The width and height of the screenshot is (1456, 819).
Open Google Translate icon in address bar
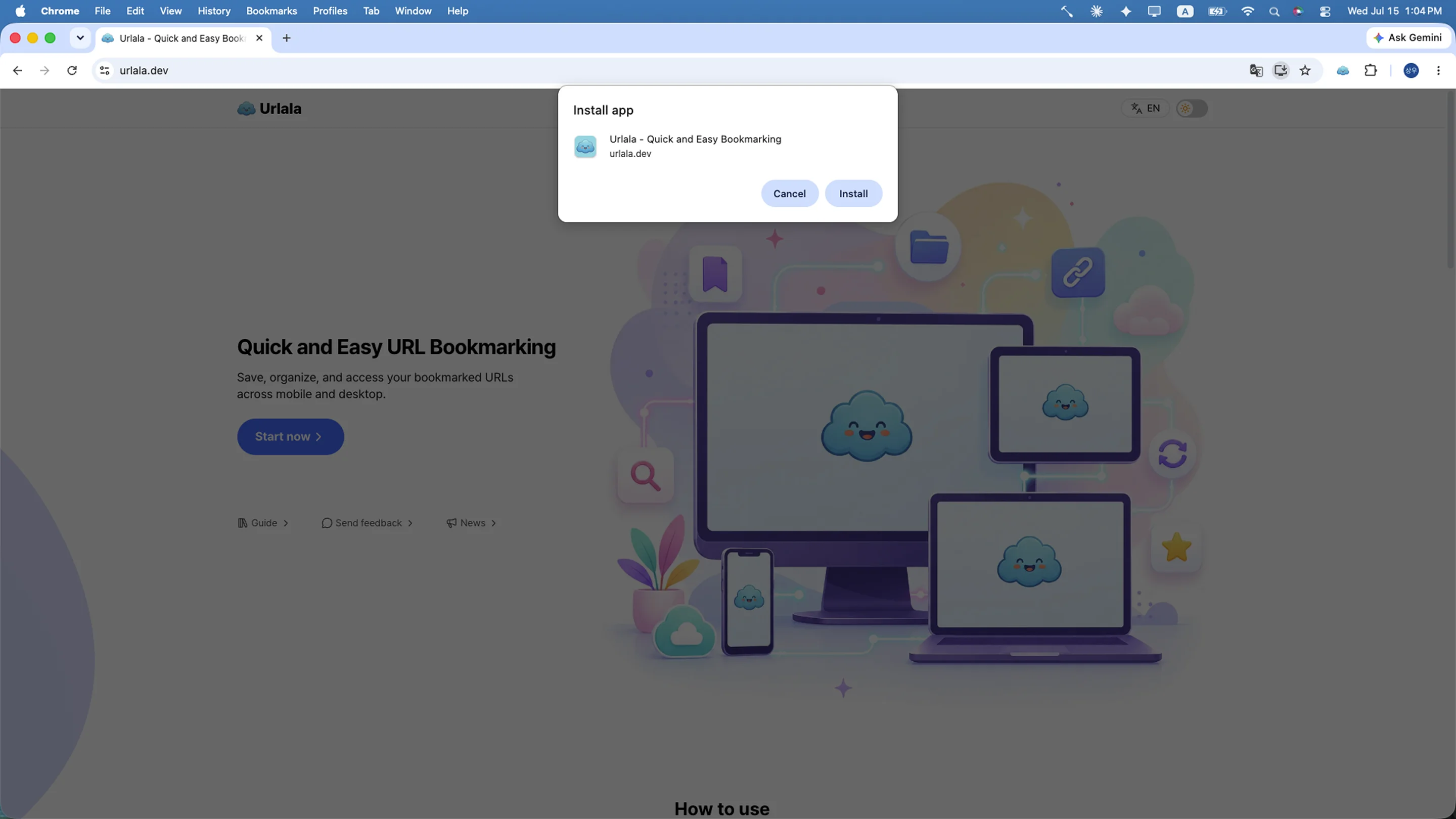pos(1256,70)
